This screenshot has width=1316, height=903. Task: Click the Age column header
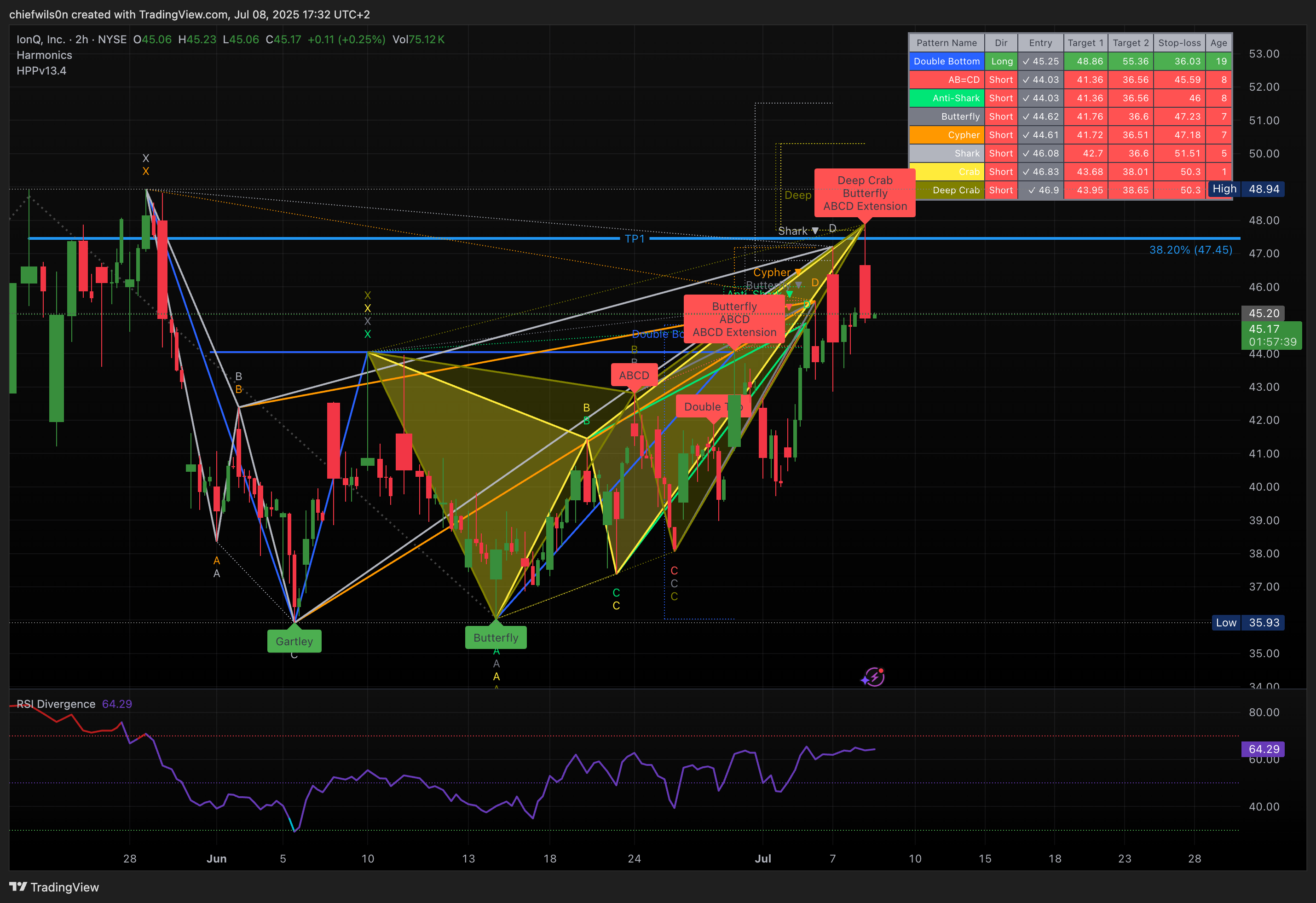(1218, 43)
